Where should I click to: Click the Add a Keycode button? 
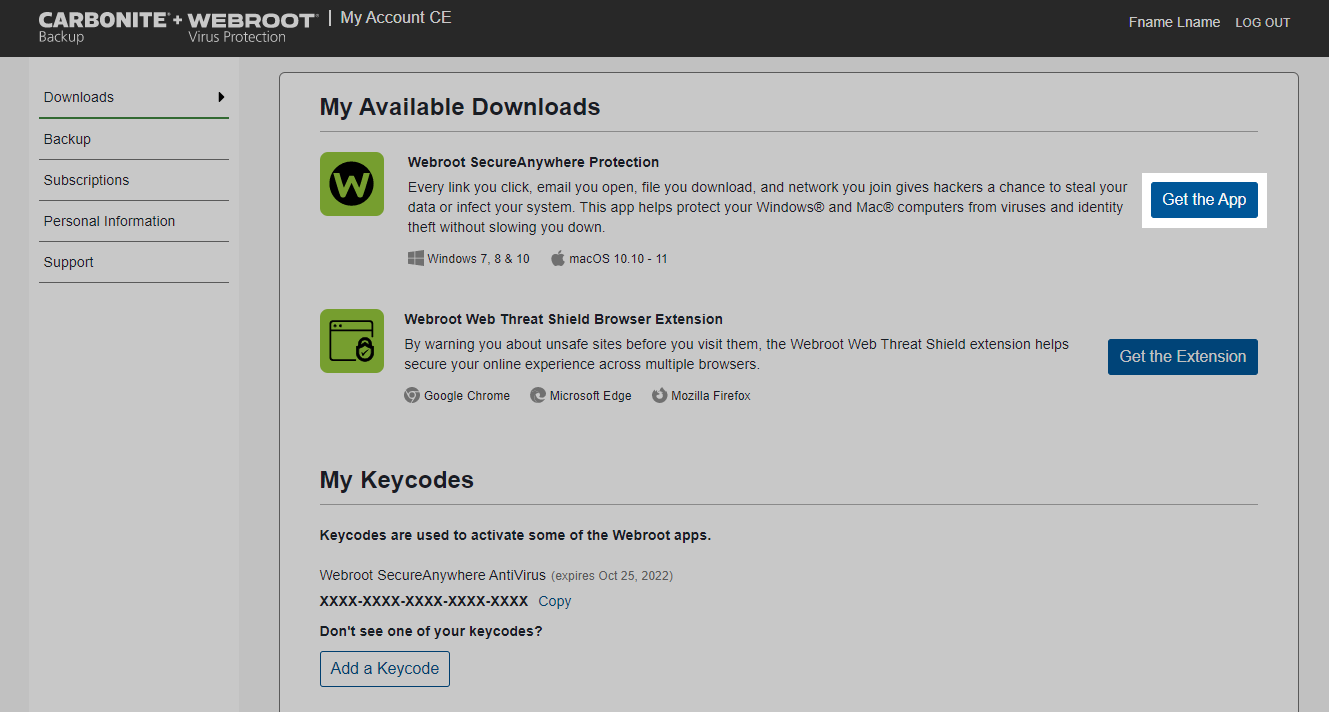click(385, 669)
